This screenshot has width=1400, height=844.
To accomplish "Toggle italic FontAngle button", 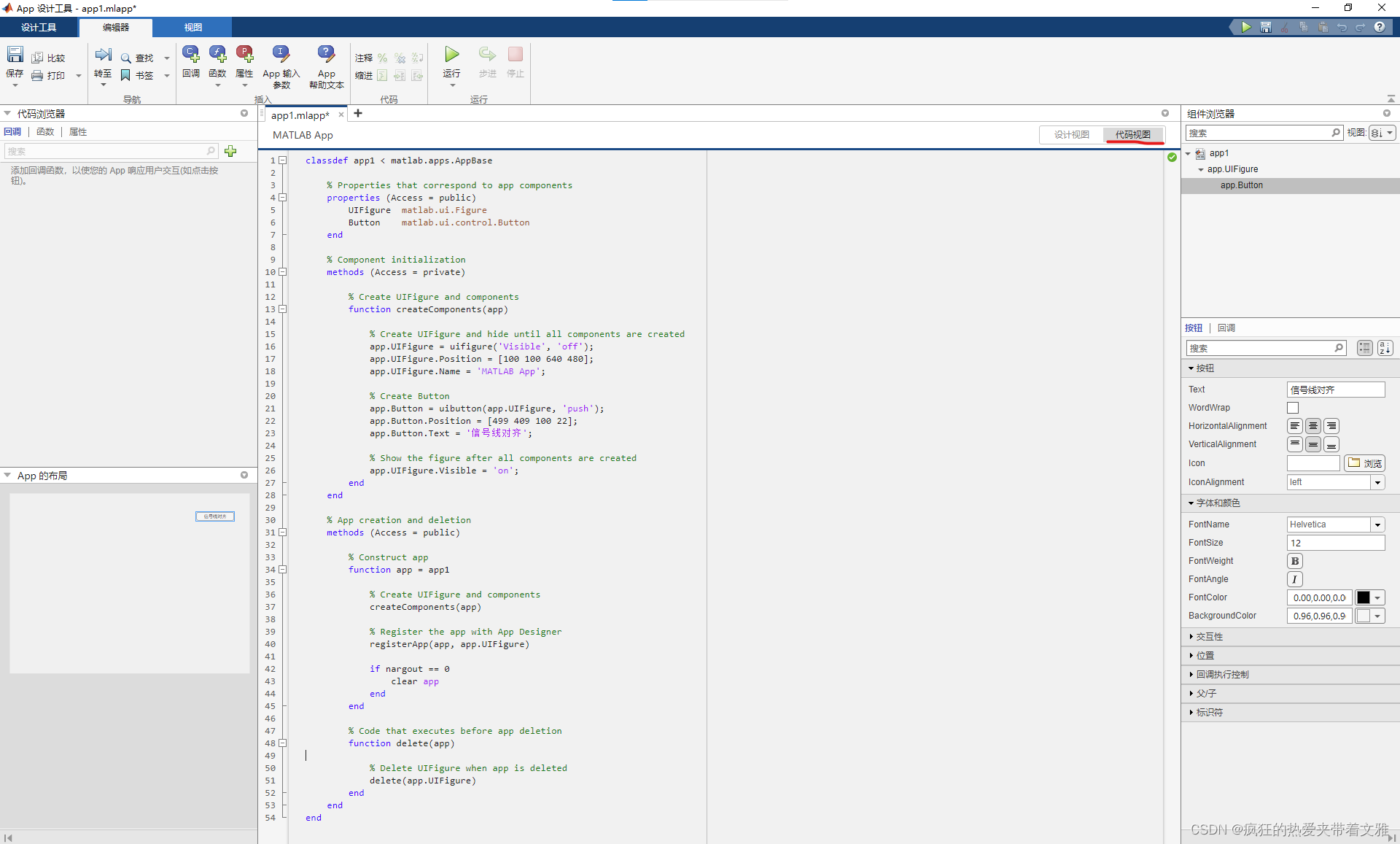I will point(1295,579).
